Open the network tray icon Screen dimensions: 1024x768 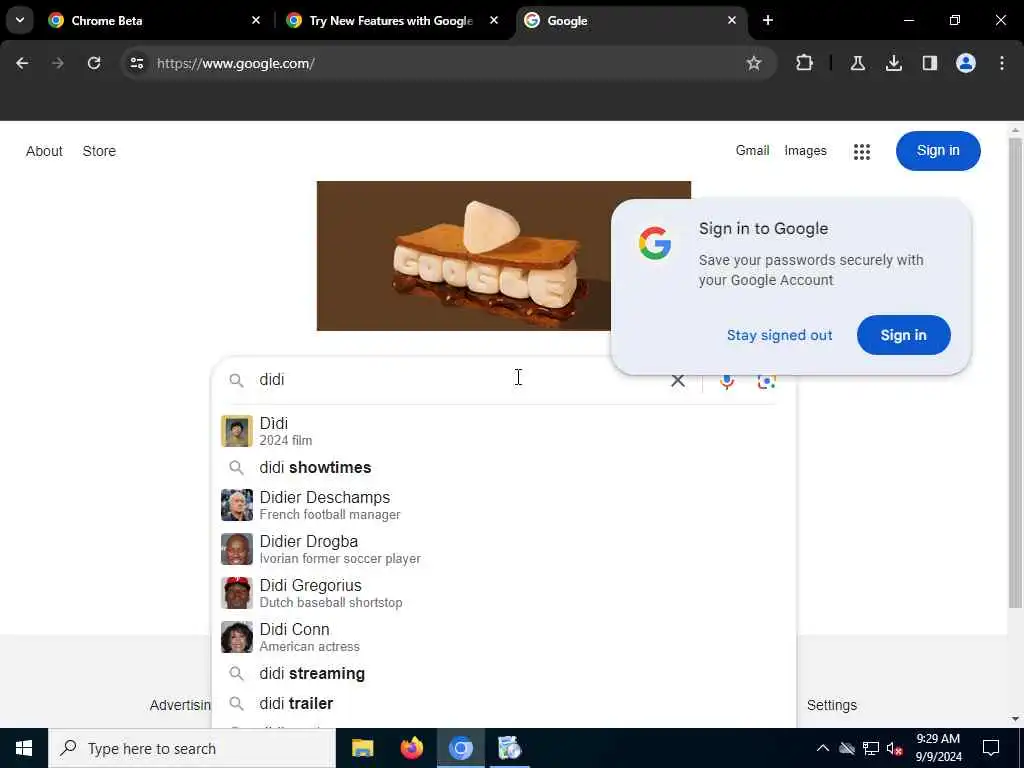point(871,748)
